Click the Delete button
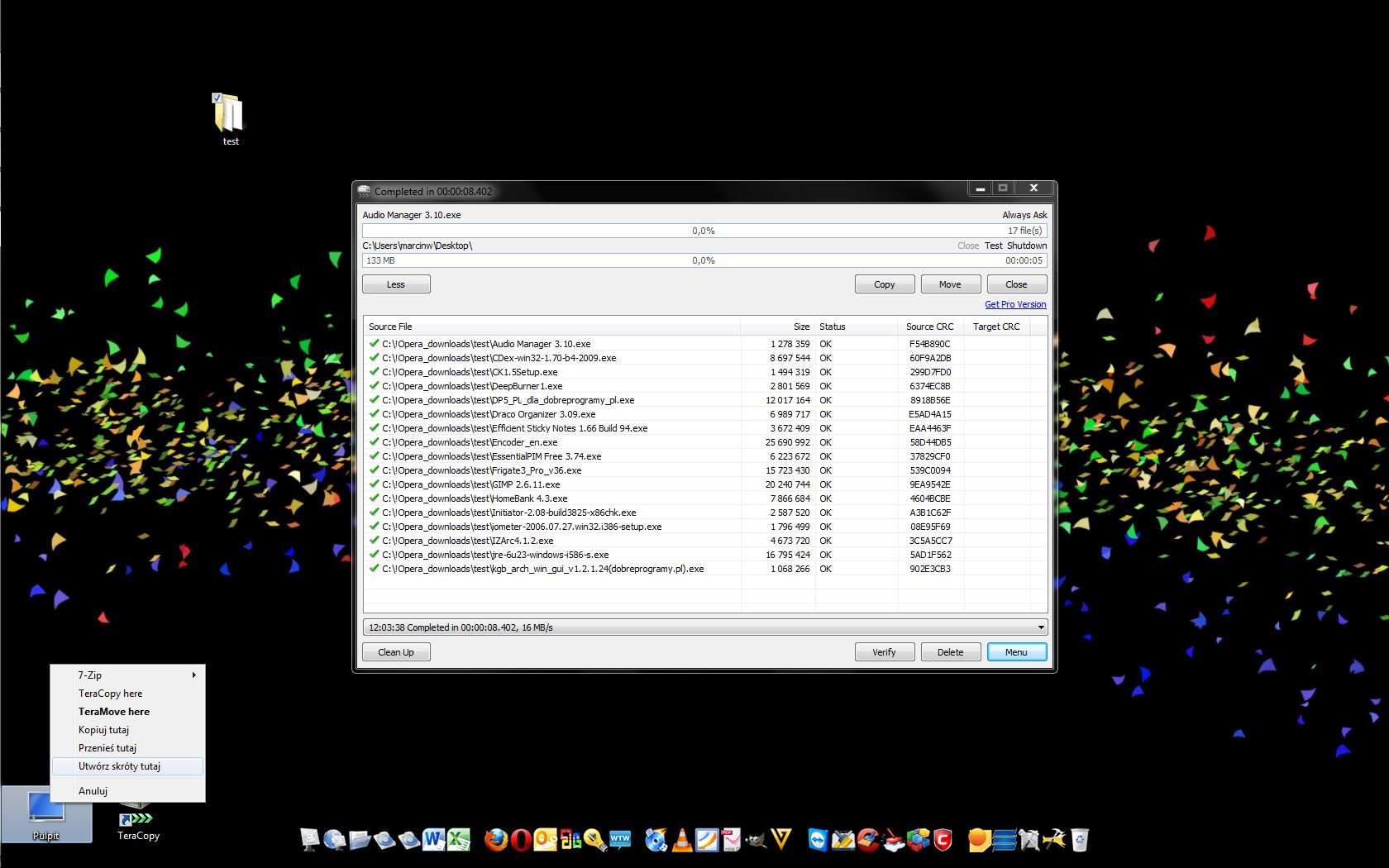Screen dimensions: 1389x868 coord(950,652)
